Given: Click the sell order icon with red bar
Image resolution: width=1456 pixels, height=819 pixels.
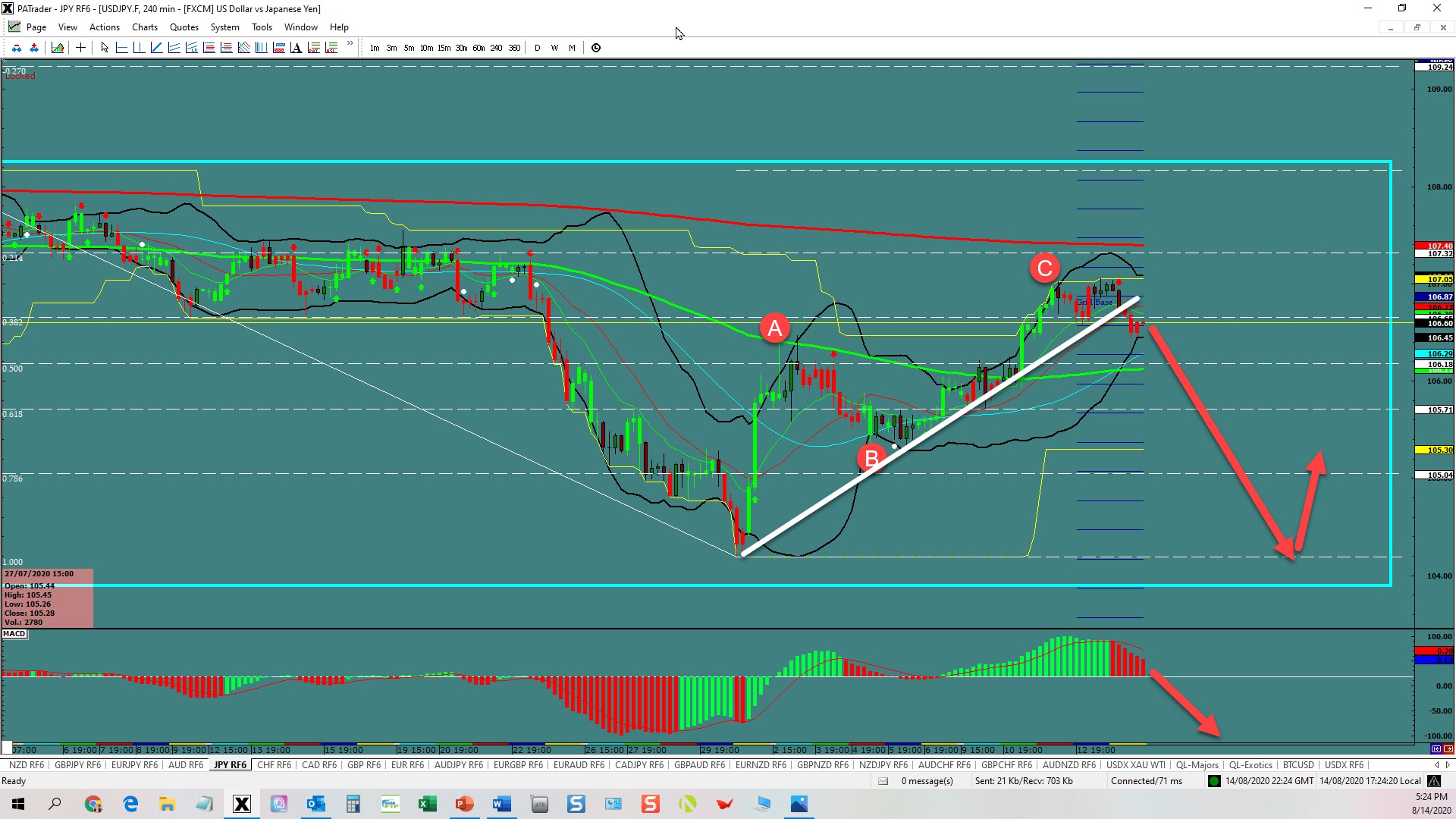Looking at the screenshot, I should coord(17,48).
